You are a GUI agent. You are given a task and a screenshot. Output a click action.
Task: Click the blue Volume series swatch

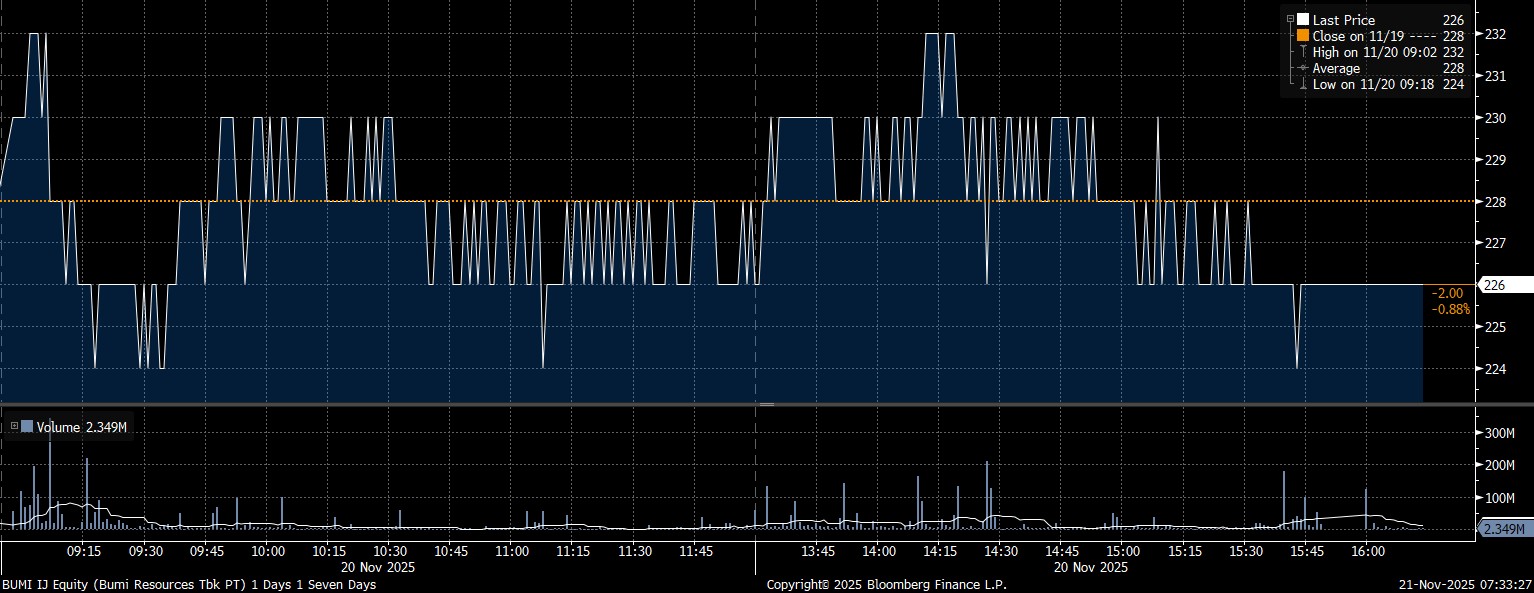(27, 427)
